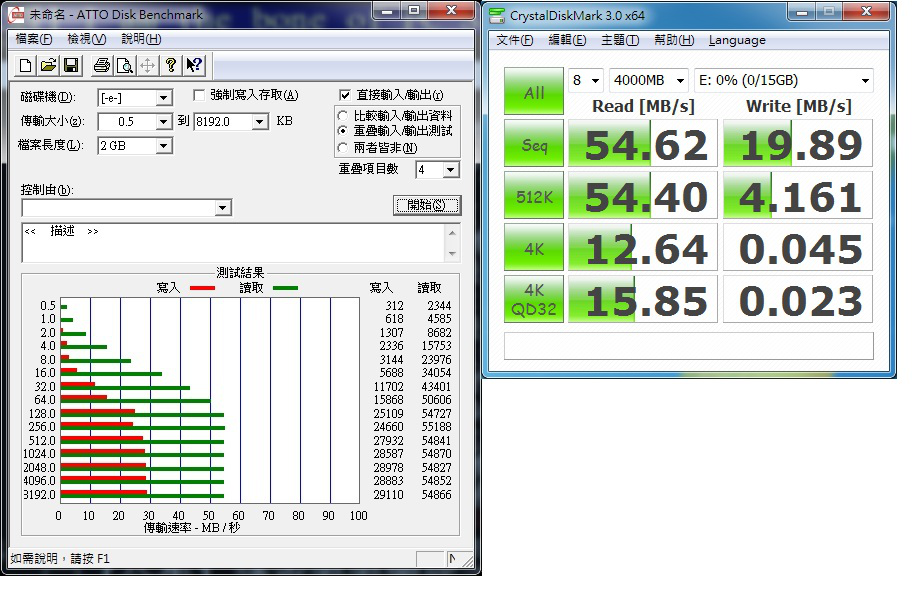Select the 重疊輸入/輸出測試 radio option
The height and width of the screenshot is (600, 920).
tap(343, 131)
